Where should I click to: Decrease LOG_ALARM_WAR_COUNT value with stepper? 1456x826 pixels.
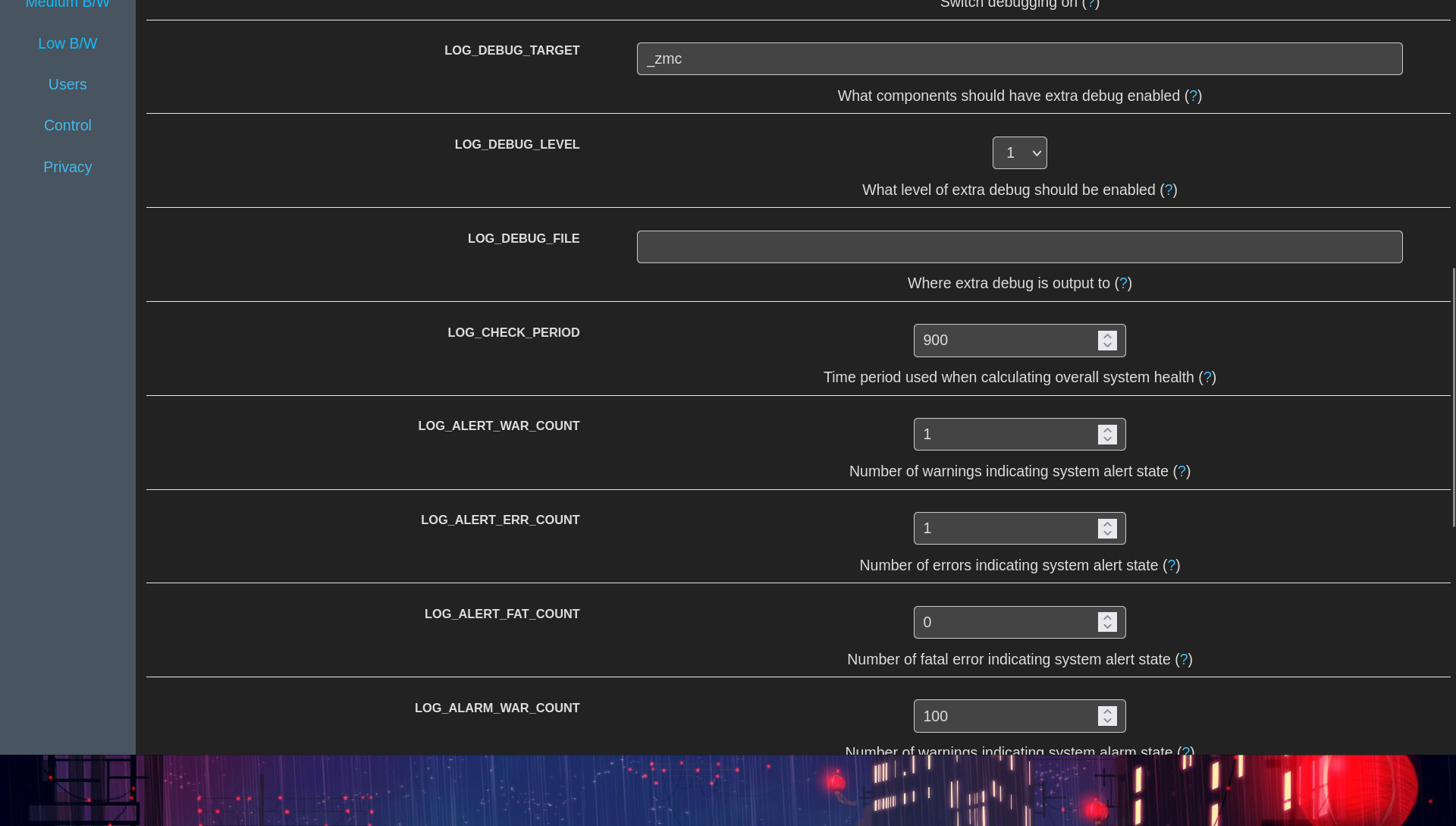point(1107,721)
